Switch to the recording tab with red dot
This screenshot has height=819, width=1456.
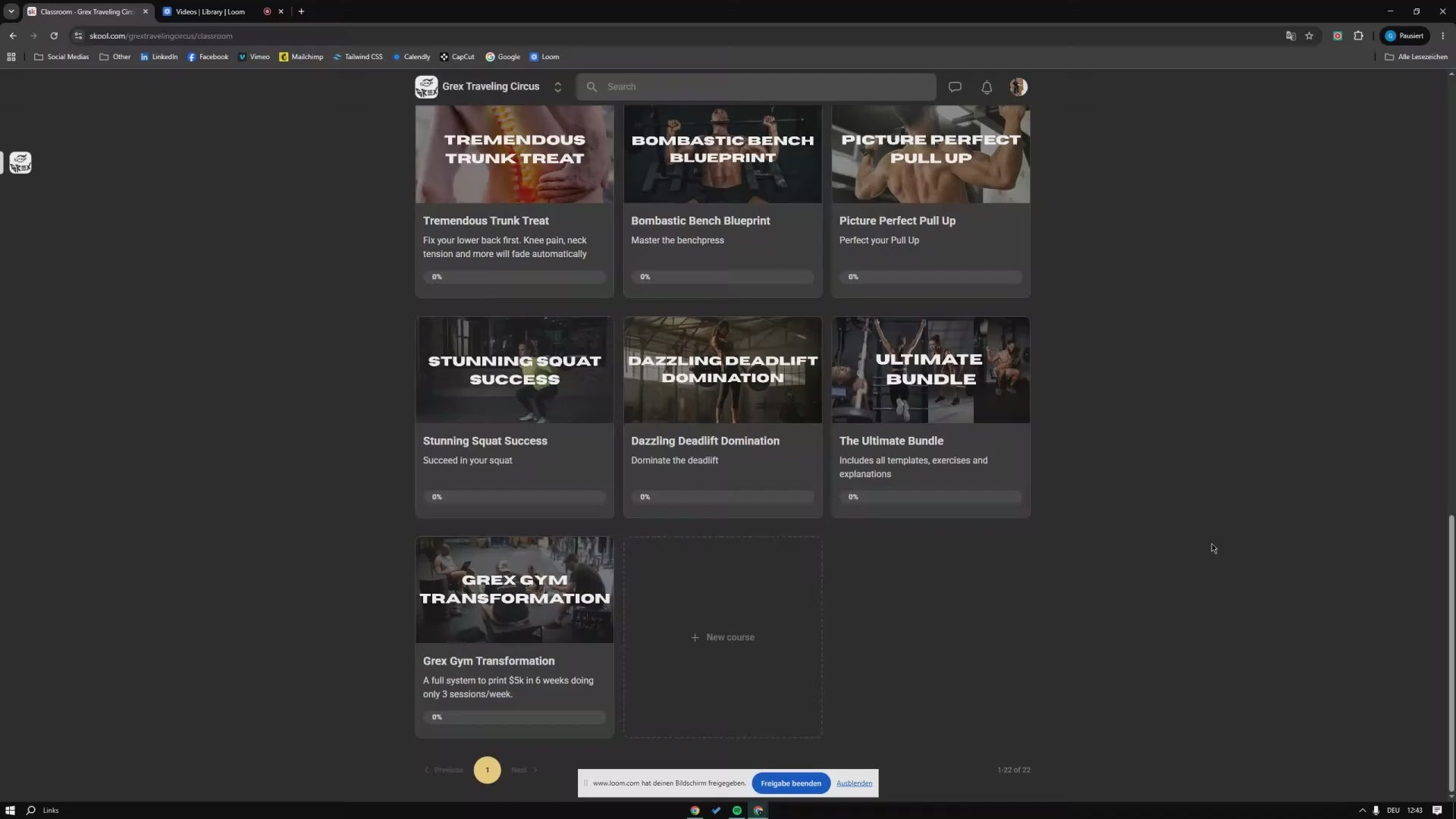tap(267, 11)
